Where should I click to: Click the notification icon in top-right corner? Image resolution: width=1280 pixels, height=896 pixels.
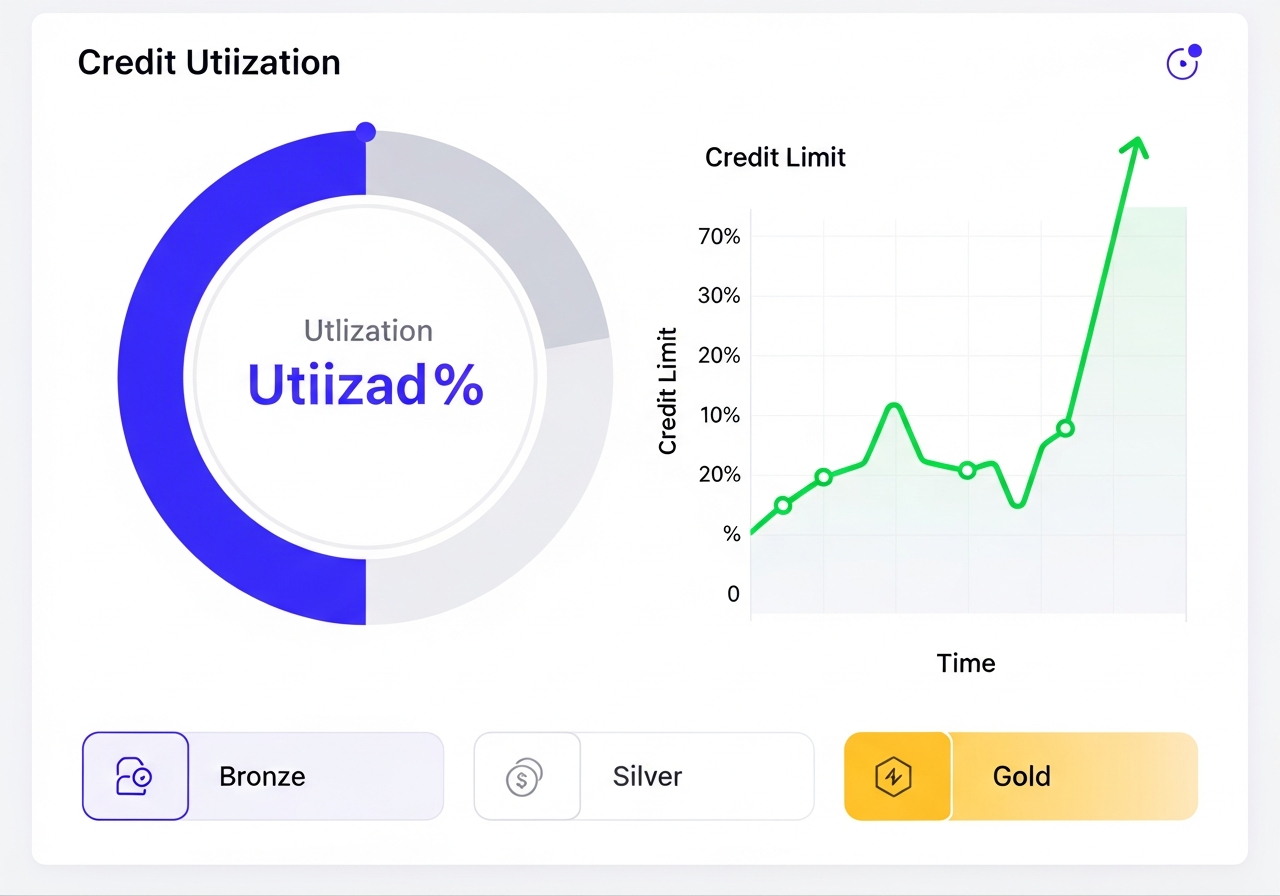(x=1183, y=63)
